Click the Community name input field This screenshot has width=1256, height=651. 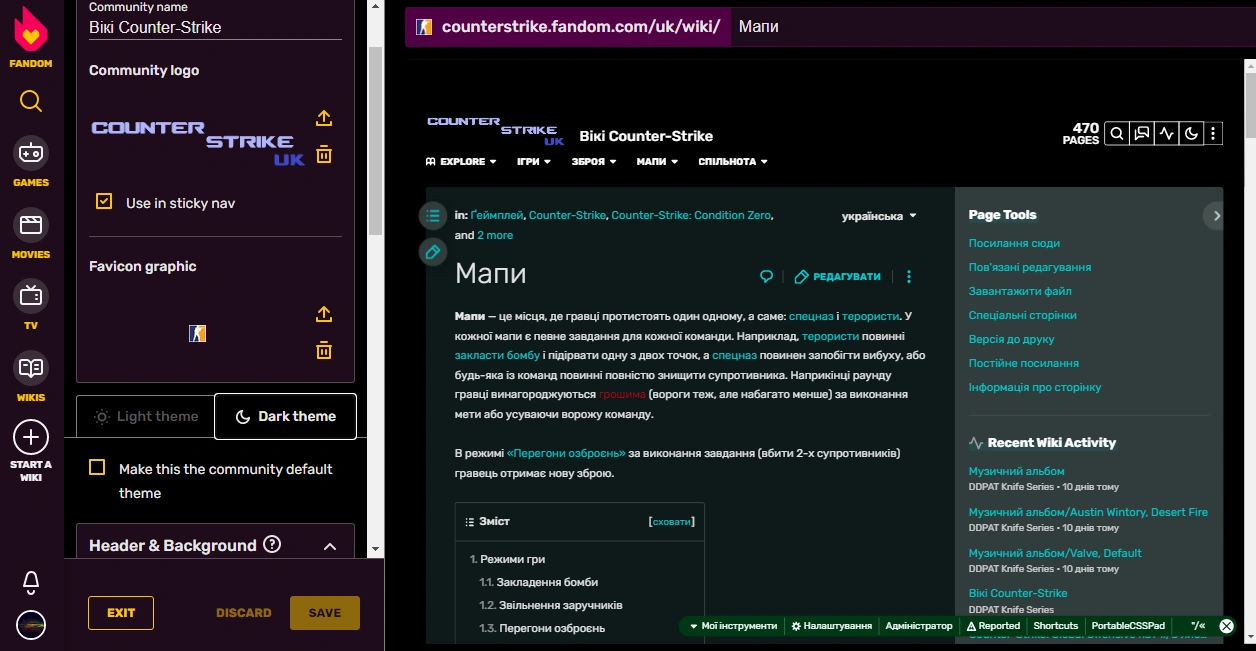pyautogui.click(x=215, y=27)
